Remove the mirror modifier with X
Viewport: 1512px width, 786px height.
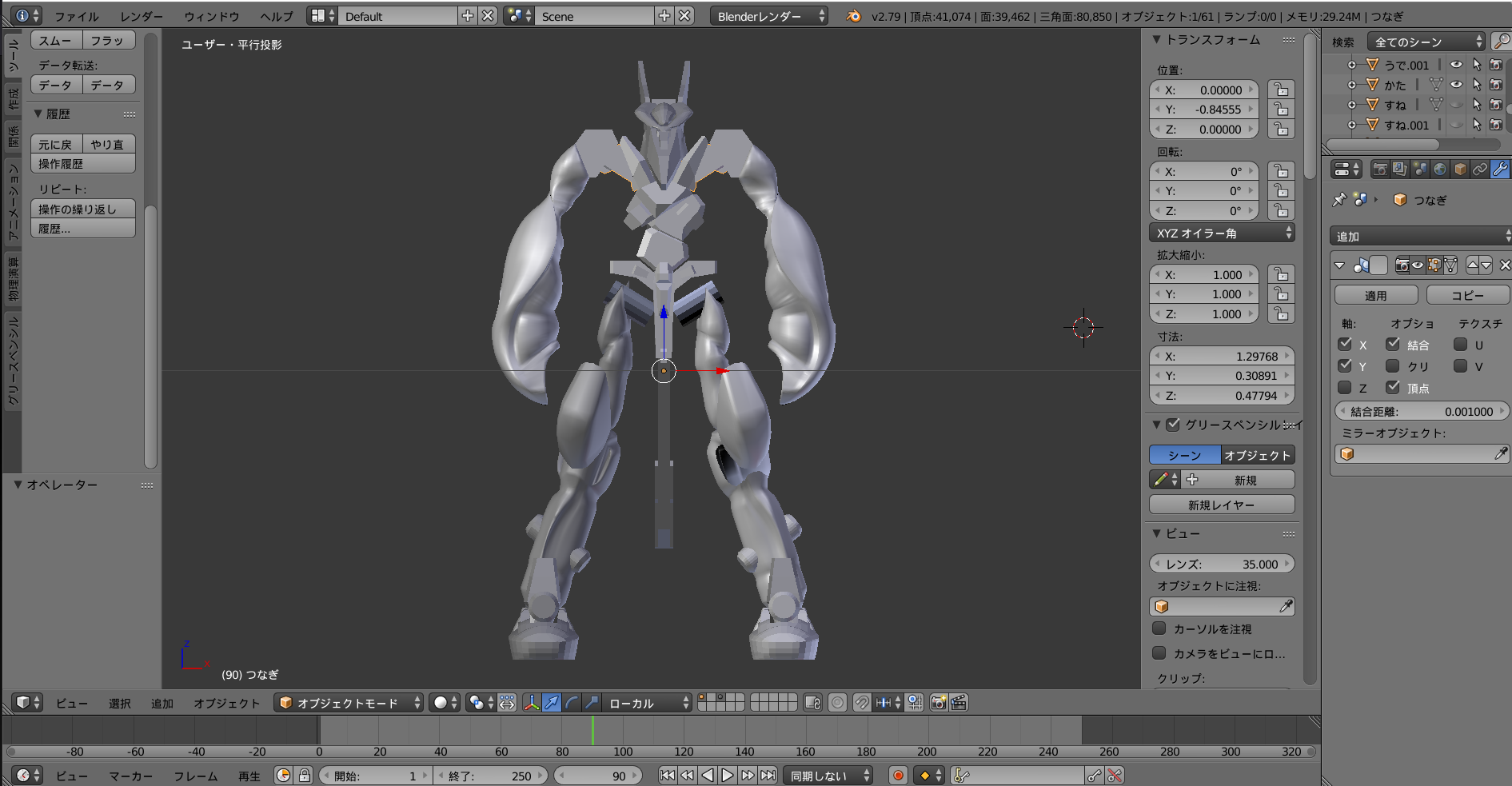[x=1505, y=265]
